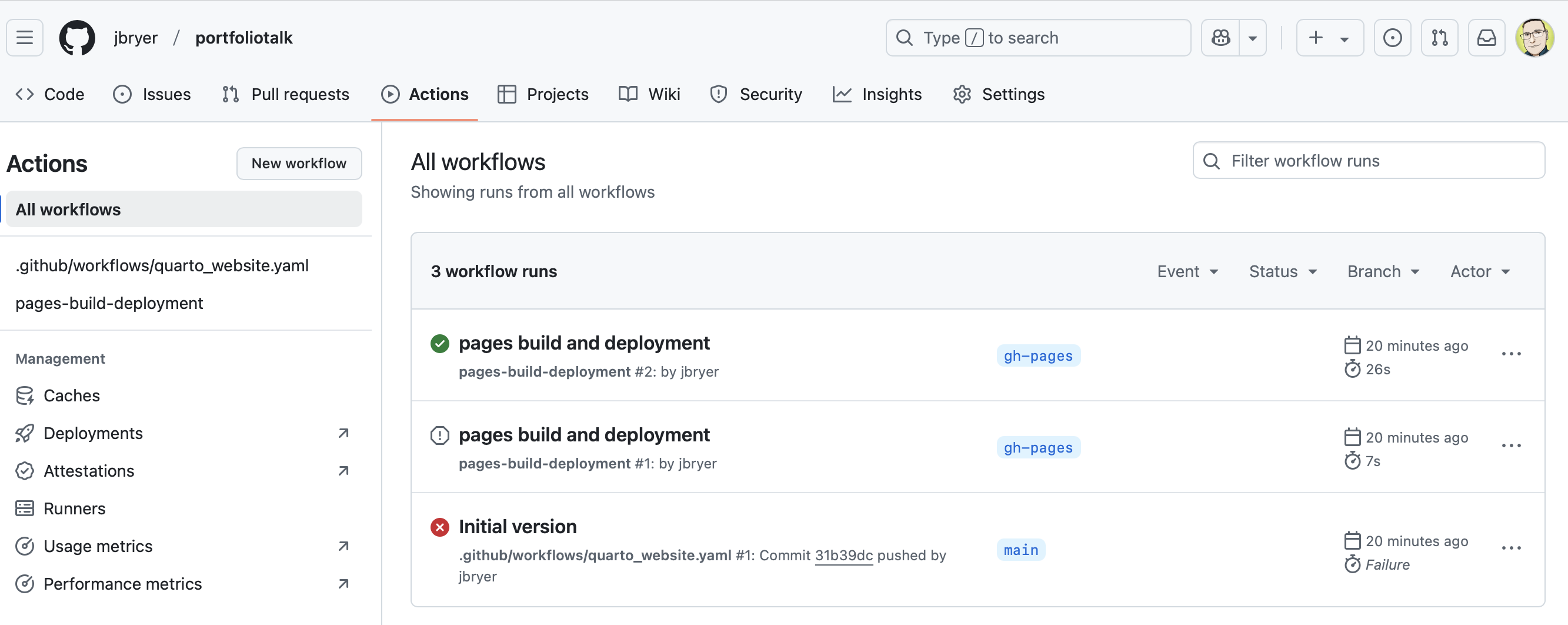Click the GitHub logo icon
This screenshot has width=1568, height=625.
[x=76, y=38]
